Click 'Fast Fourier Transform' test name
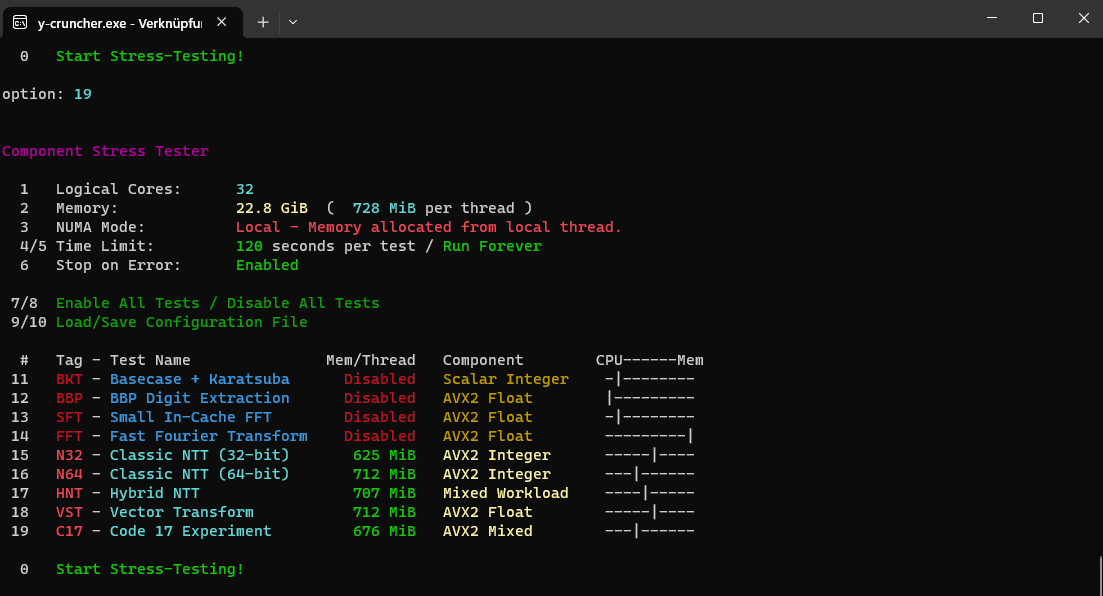Screen dimensions: 1103x596 [x=208, y=436]
